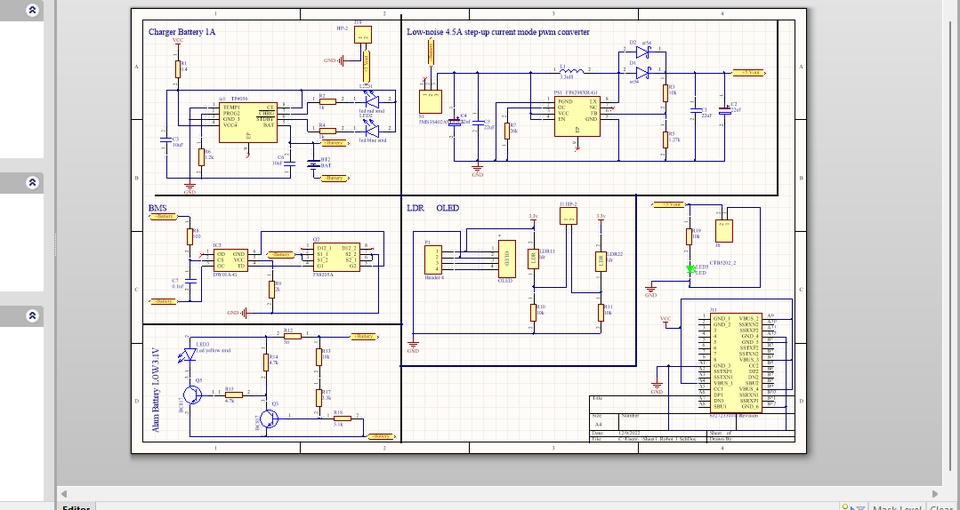Select resistor R19 10k

[x=689, y=236]
